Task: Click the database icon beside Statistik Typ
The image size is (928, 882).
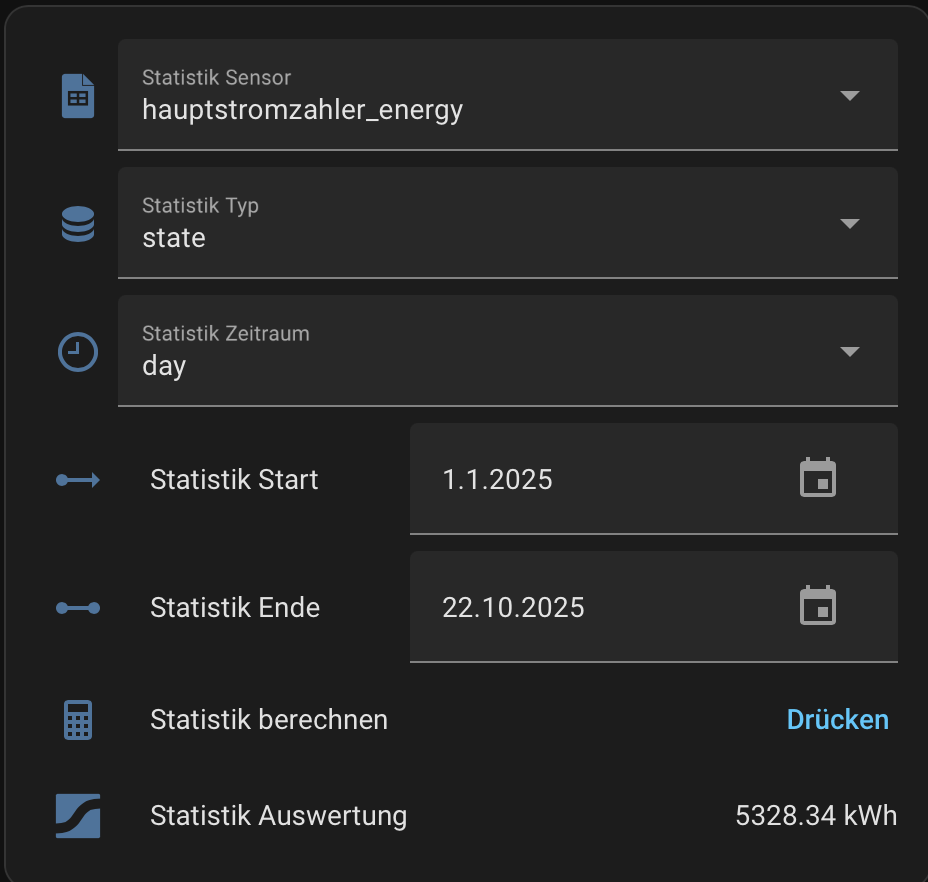Action: (78, 224)
